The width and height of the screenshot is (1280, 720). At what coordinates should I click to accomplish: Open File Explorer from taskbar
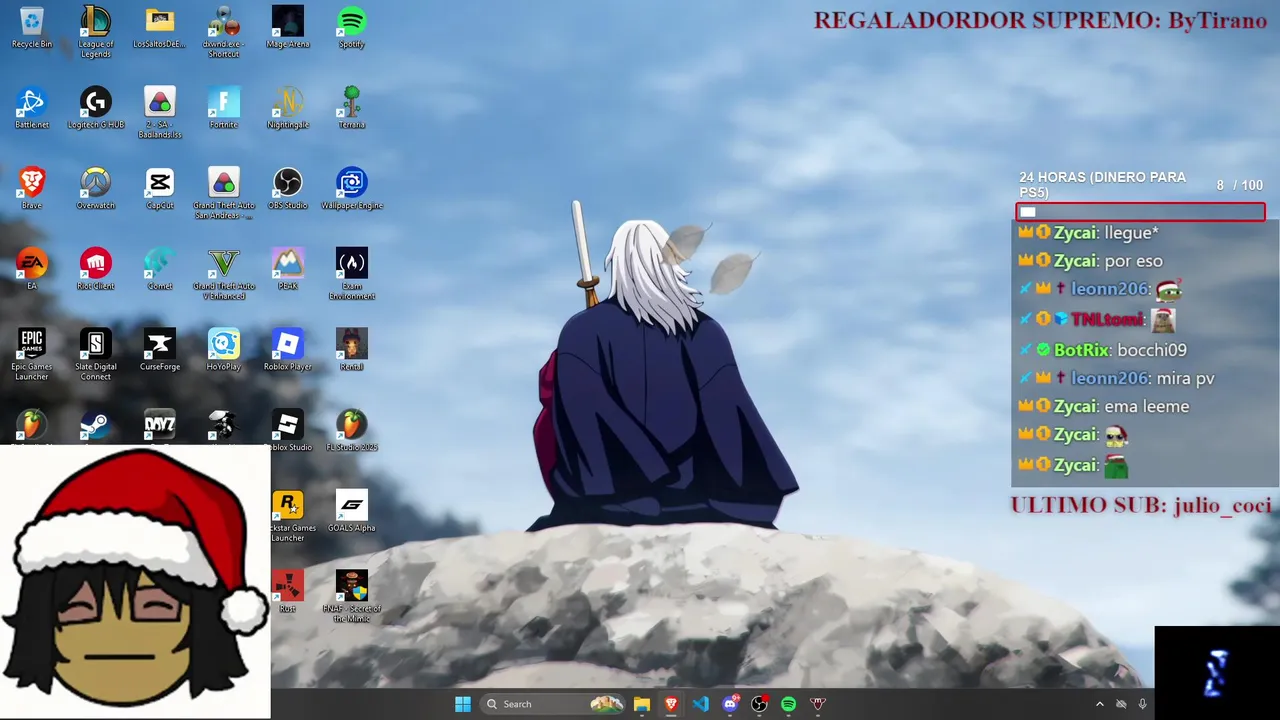point(642,704)
